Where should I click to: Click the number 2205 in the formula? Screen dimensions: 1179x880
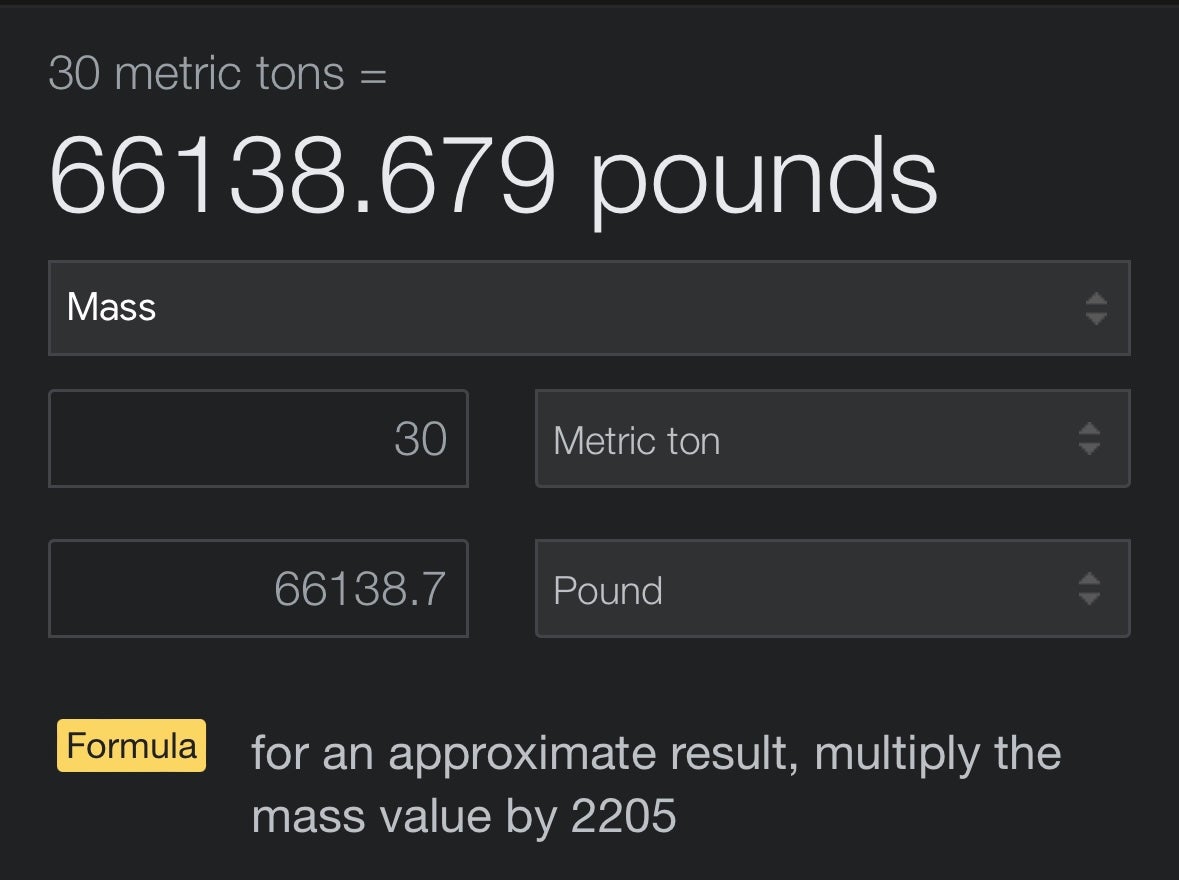(623, 817)
